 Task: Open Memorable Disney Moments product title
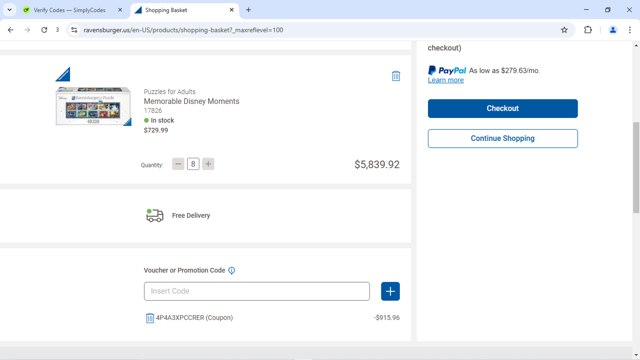point(191,101)
